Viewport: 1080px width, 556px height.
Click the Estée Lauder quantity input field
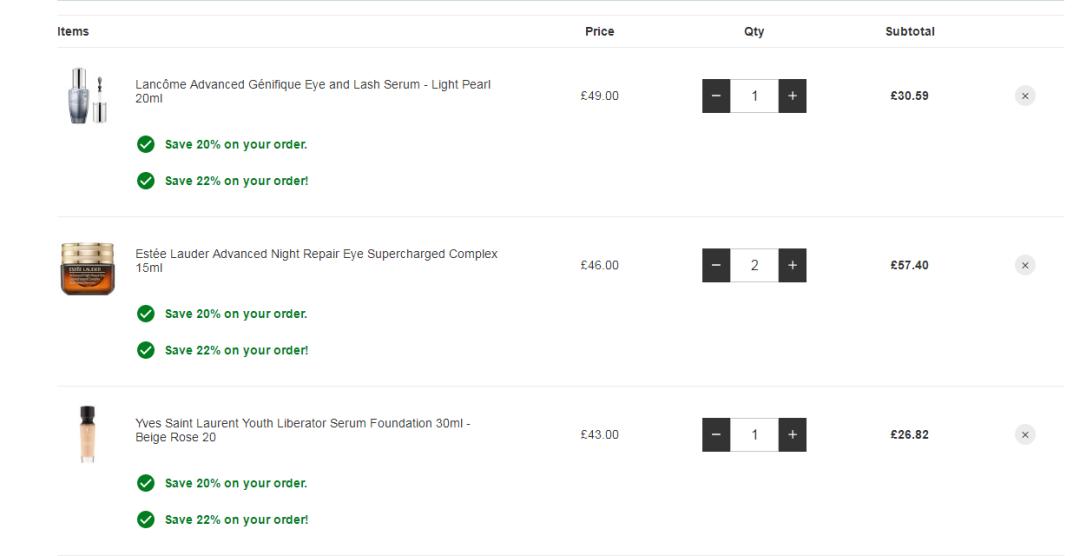point(754,265)
